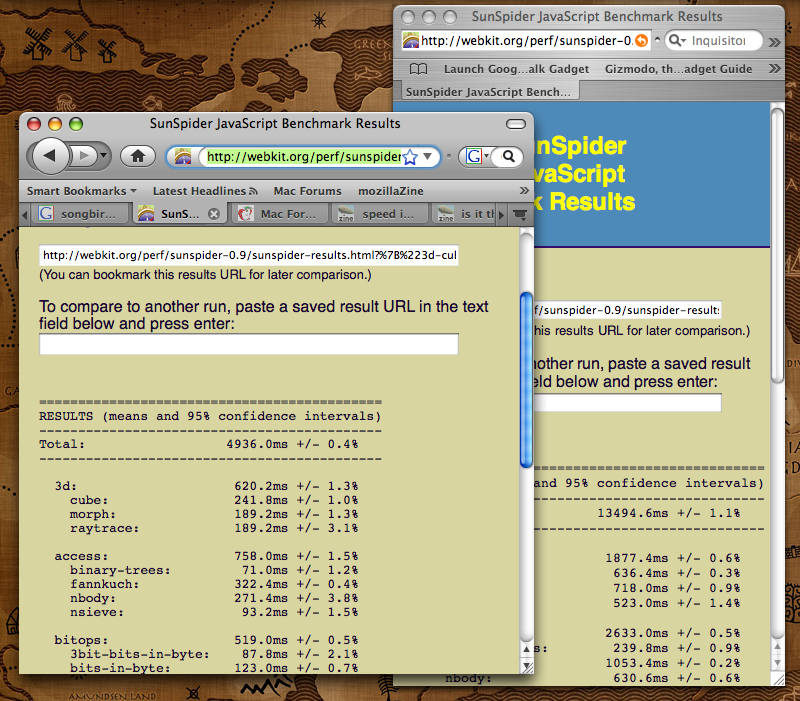Switch to Mac For... tab

(x=280, y=214)
